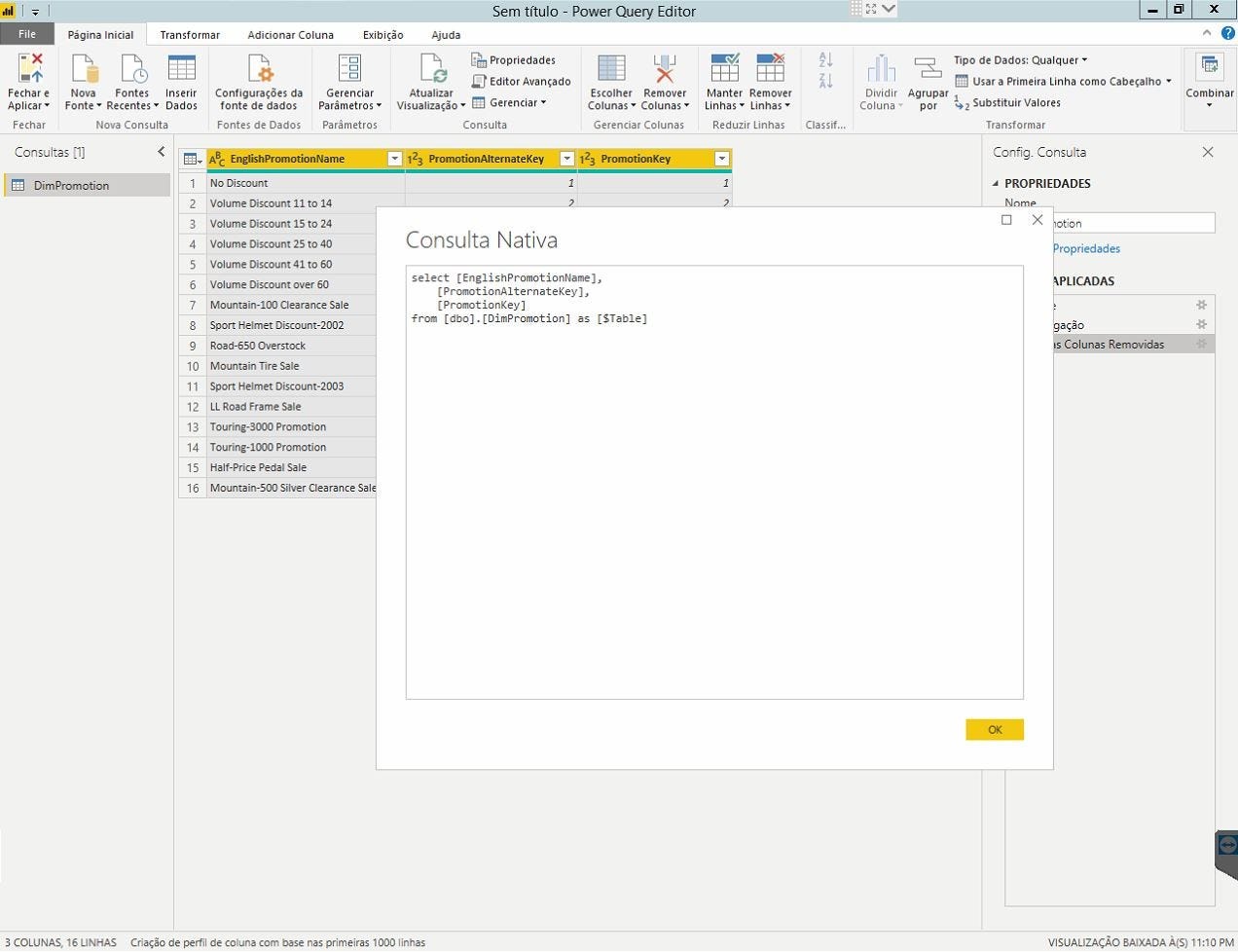Click the Power BI logo in title bar
The image size is (1238, 952).
(x=10, y=11)
